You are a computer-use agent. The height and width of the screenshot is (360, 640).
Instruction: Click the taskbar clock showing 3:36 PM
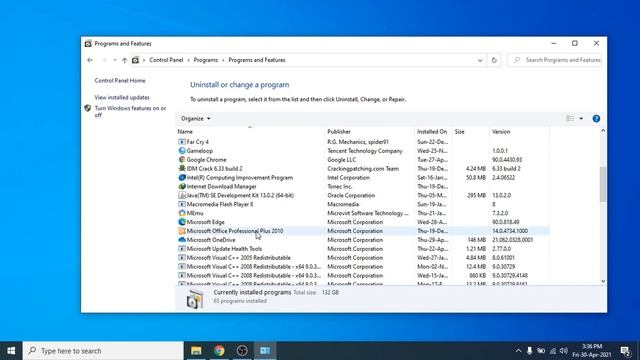tap(592, 351)
